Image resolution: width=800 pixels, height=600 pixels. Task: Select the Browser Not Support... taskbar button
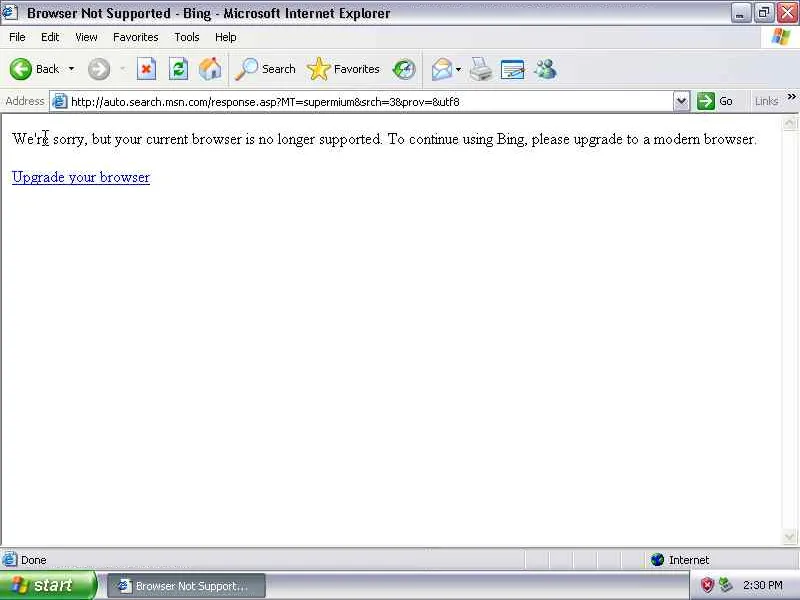click(x=187, y=586)
